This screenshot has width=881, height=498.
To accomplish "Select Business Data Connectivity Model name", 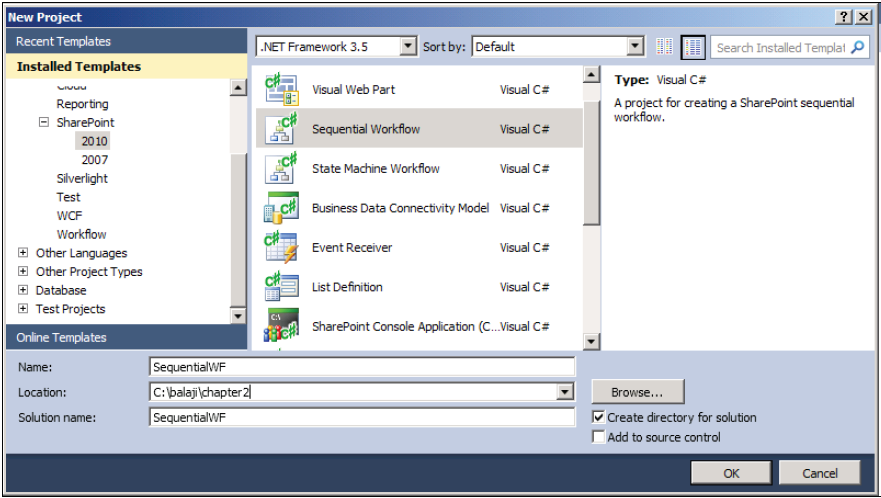I will click(401, 208).
